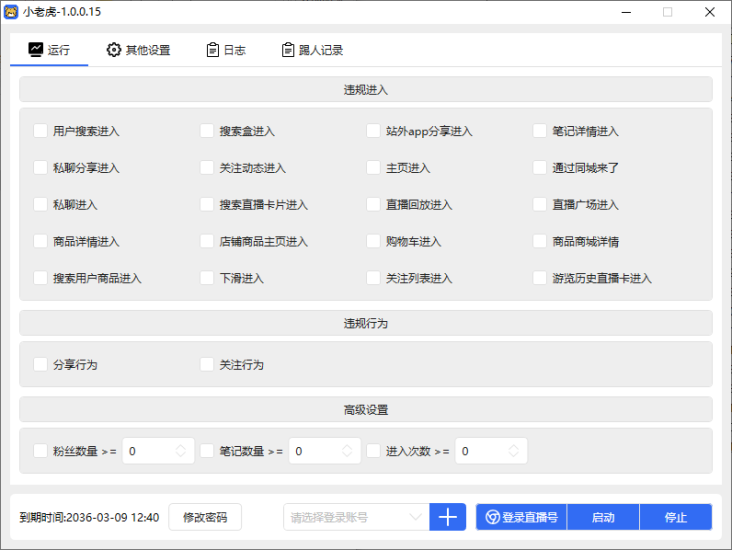Click the 粉丝数量 value input field
Viewport: 732px width, 550px height.
coord(158,451)
